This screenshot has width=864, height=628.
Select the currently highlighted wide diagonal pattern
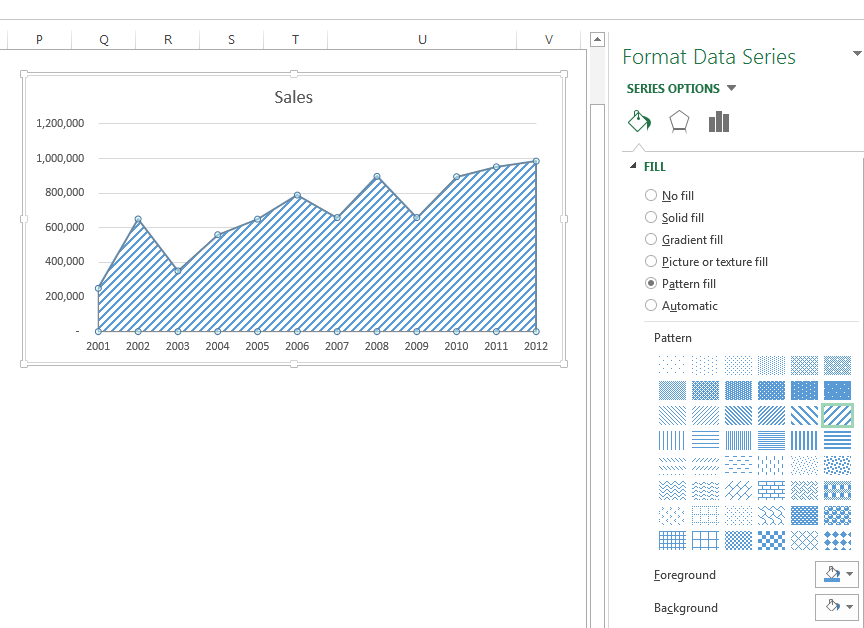point(835,414)
